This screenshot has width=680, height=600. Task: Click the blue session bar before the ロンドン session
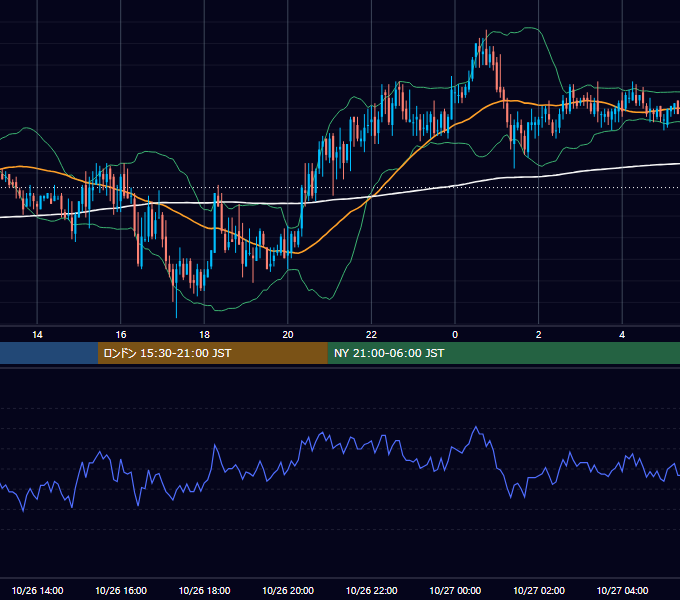coord(49,353)
